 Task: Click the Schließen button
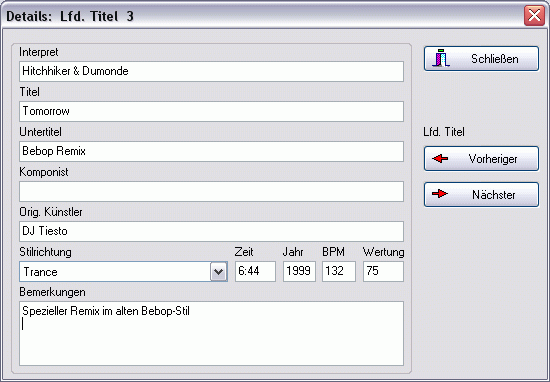point(481,59)
